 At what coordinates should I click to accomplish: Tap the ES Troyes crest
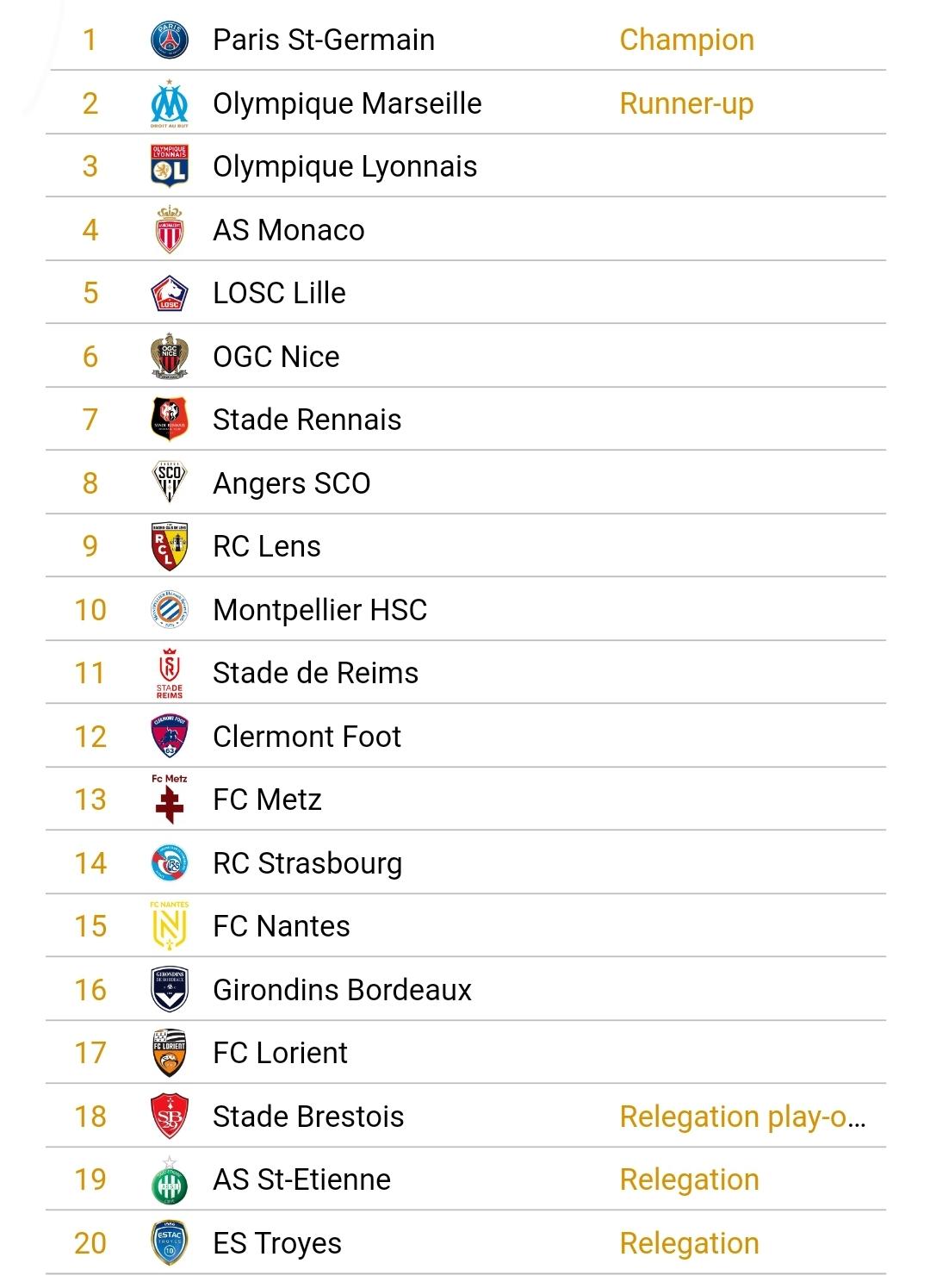point(170,1242)
